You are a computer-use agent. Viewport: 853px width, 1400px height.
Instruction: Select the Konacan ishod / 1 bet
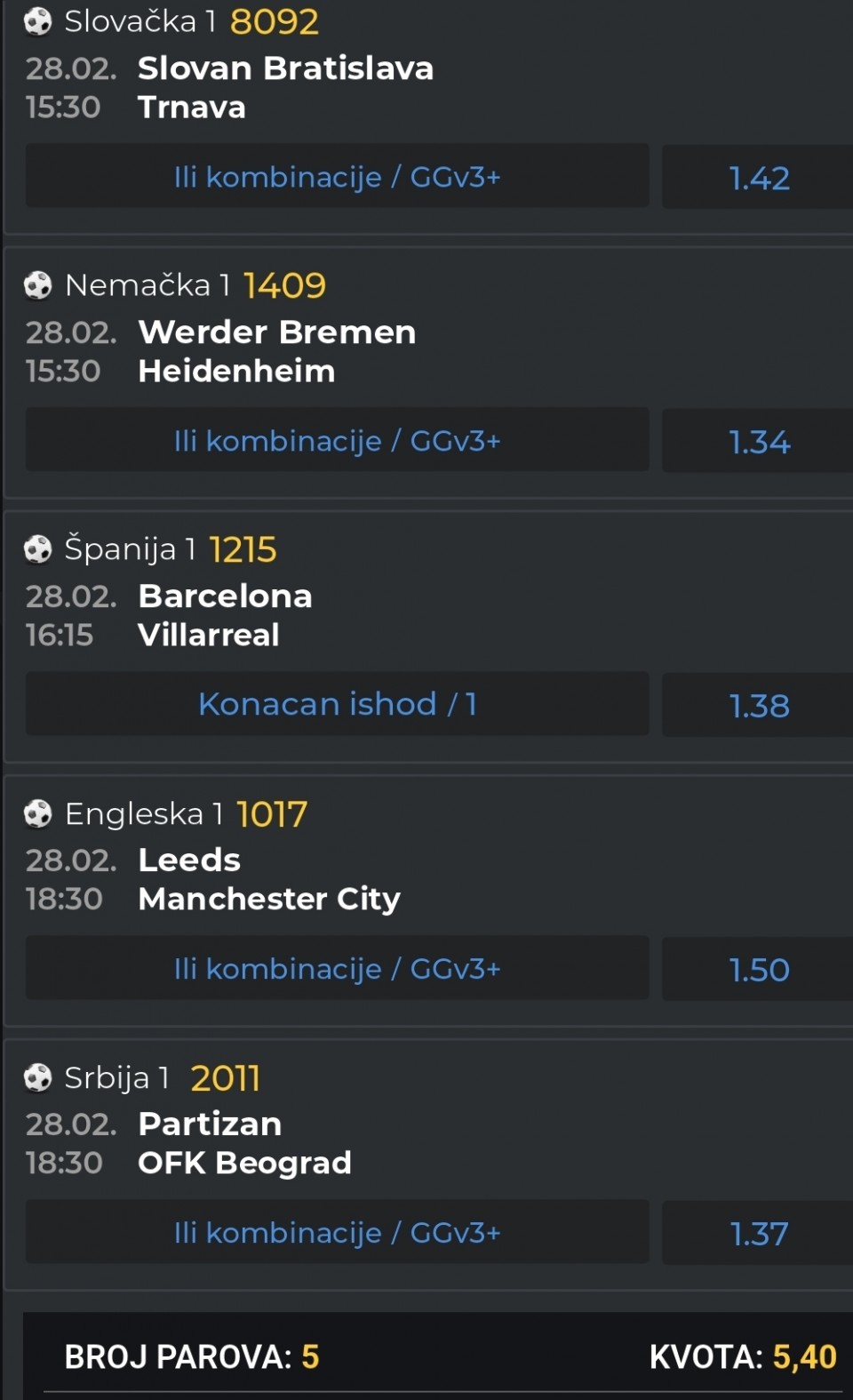click(x=338, y=704)
